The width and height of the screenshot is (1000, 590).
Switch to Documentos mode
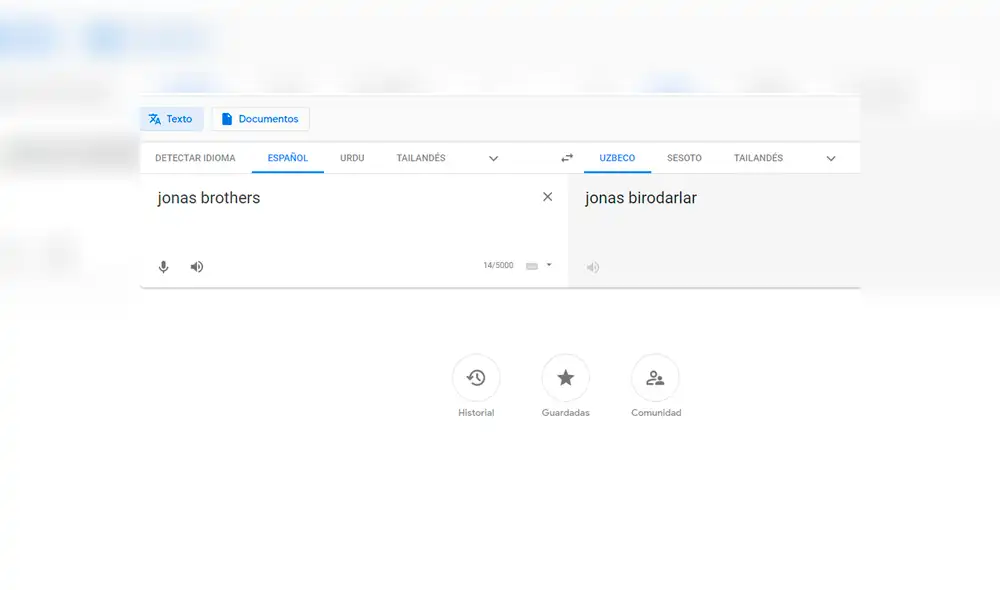coord(260,118)
